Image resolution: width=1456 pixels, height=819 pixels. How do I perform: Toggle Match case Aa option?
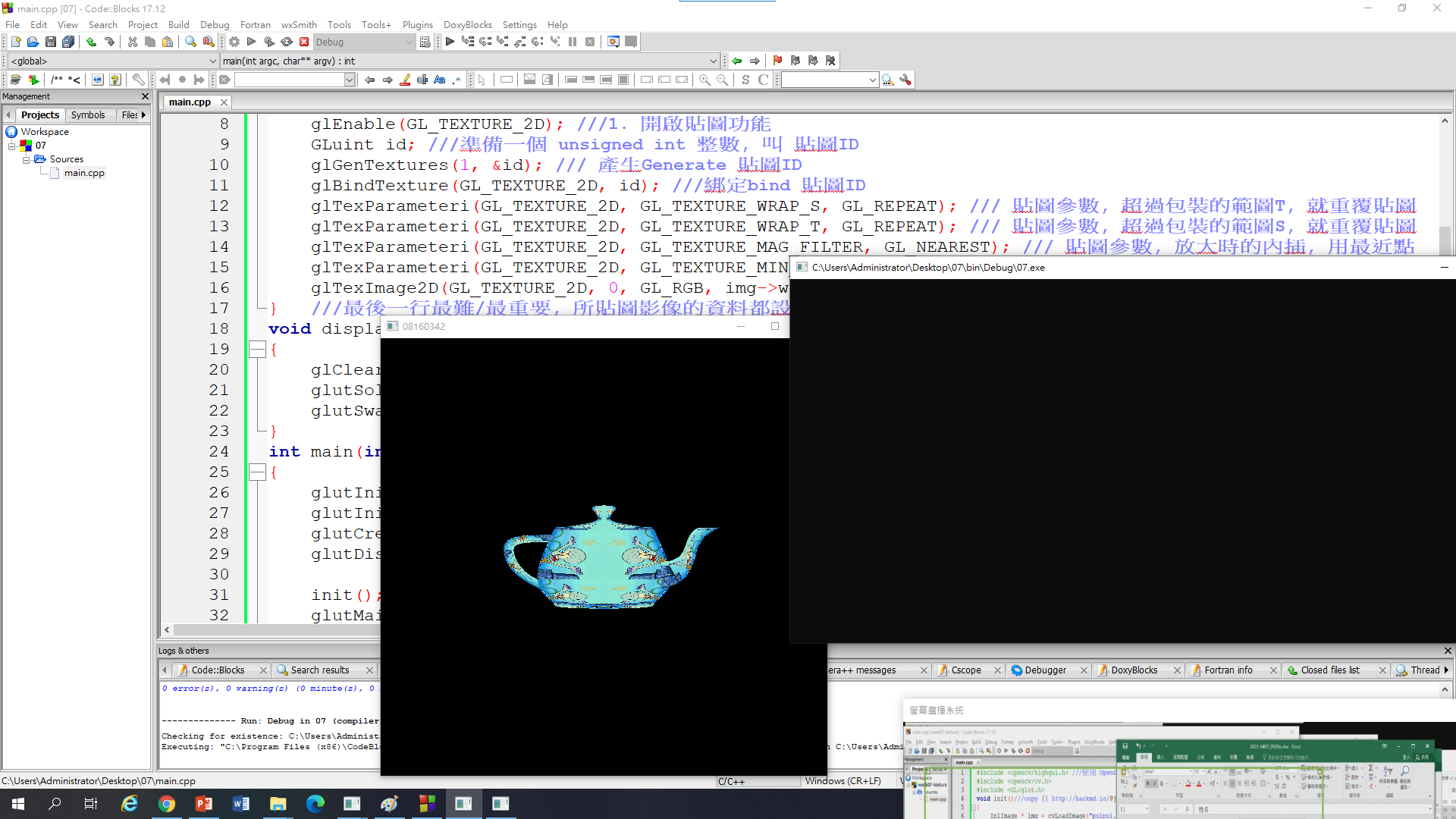tap(440, 80)
